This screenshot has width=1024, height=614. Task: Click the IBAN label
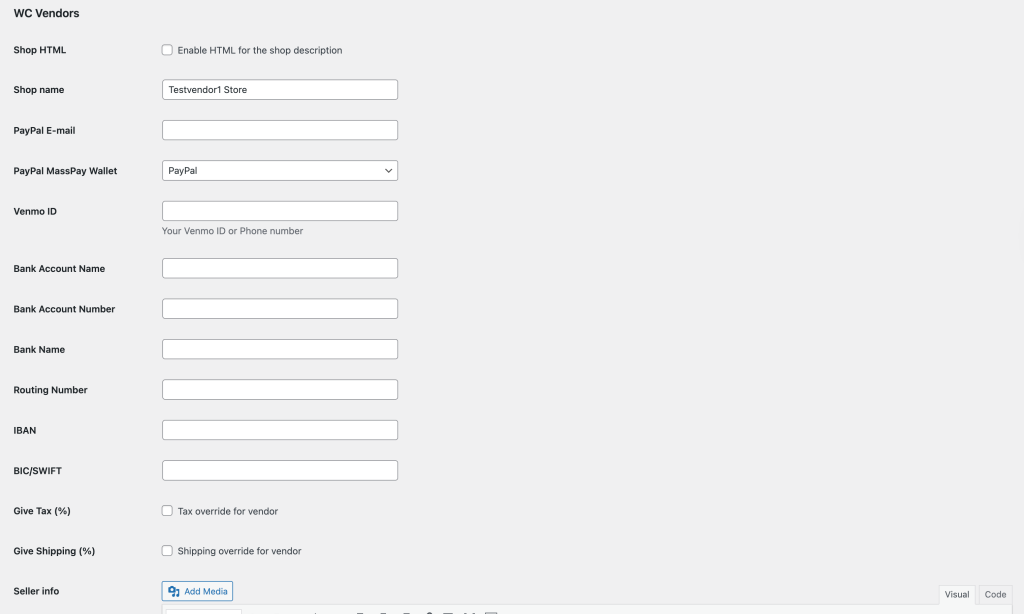pos(25,430)
